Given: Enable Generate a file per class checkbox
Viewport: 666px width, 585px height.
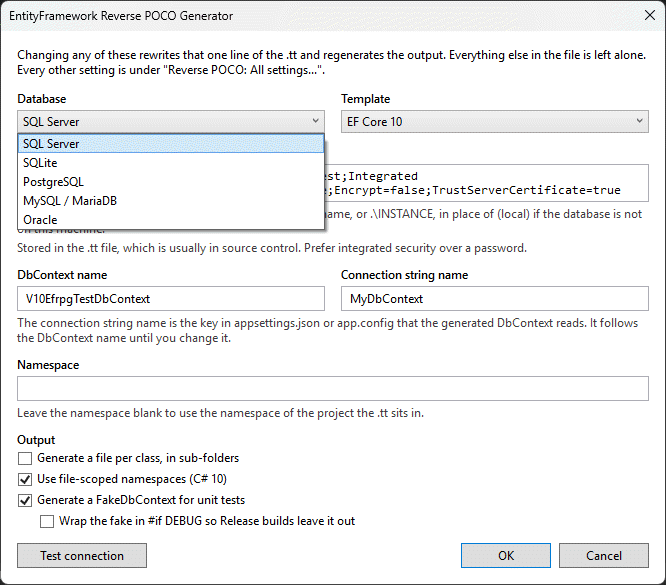Looking at the screenshot, I should point(25,458).
